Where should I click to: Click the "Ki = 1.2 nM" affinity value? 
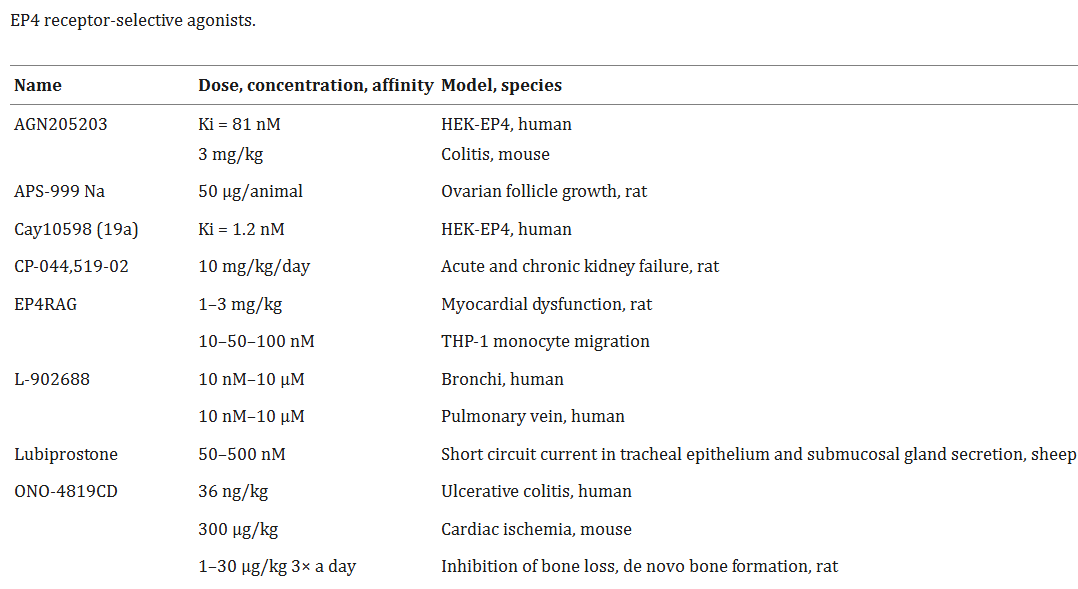point(241,229)
